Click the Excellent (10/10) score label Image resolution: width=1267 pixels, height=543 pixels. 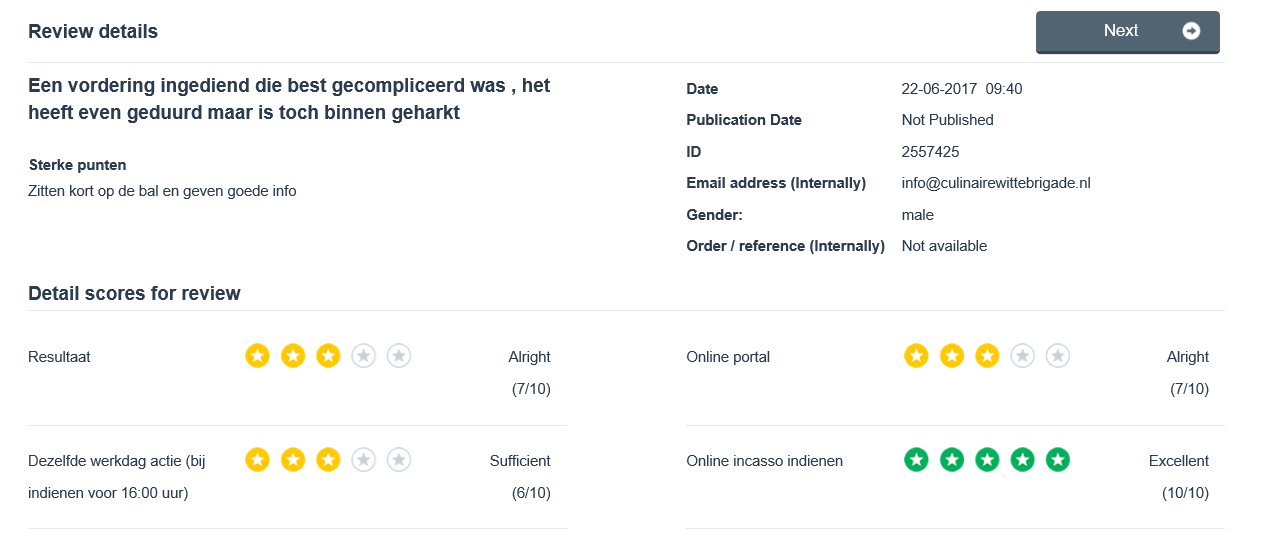click(1178, 461)
